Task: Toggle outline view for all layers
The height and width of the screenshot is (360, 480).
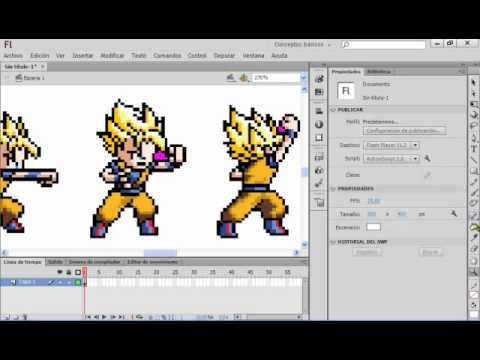Action: (x=78, y=272)
